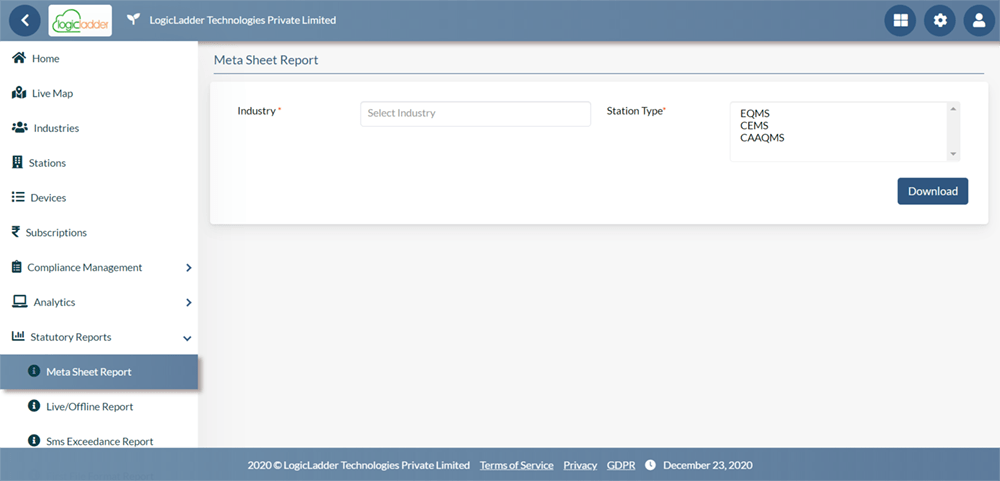Click the Stations building icon
1000x481 pixels.
click(17, 163)
